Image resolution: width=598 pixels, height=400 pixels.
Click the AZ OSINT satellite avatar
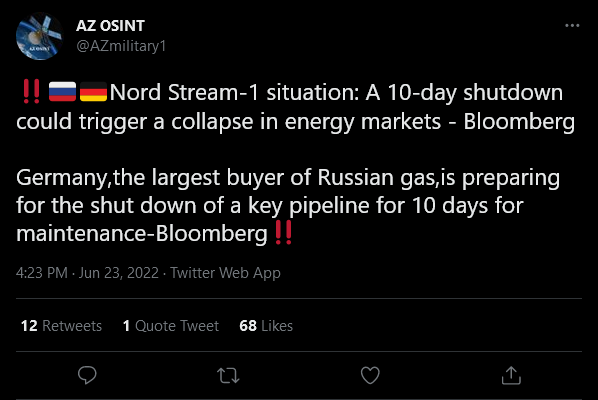pos(40,36)
